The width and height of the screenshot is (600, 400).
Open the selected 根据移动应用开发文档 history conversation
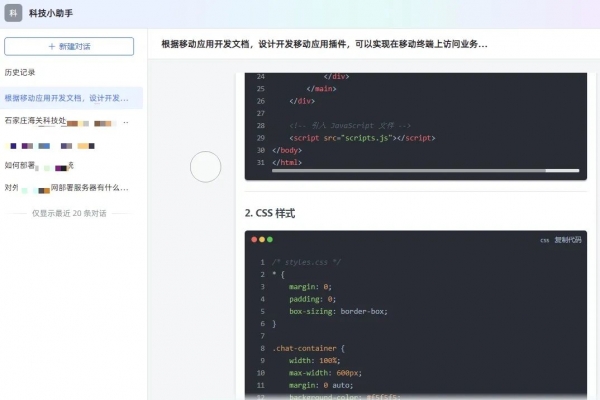click(68, 98)
